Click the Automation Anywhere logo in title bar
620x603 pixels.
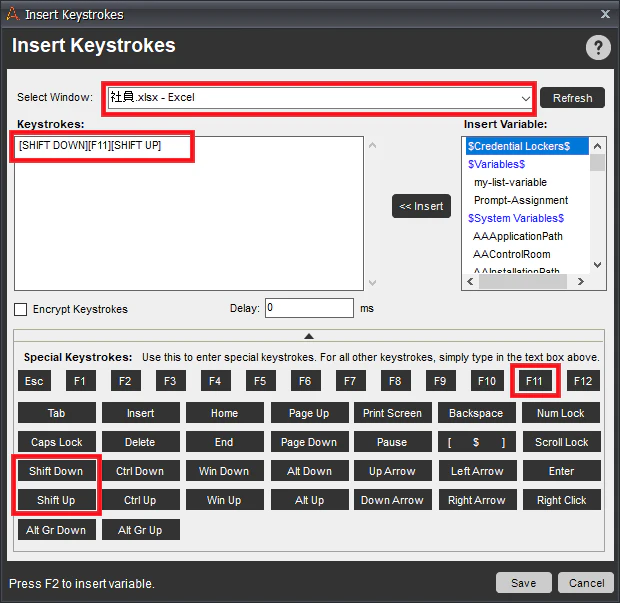point(13,14)
